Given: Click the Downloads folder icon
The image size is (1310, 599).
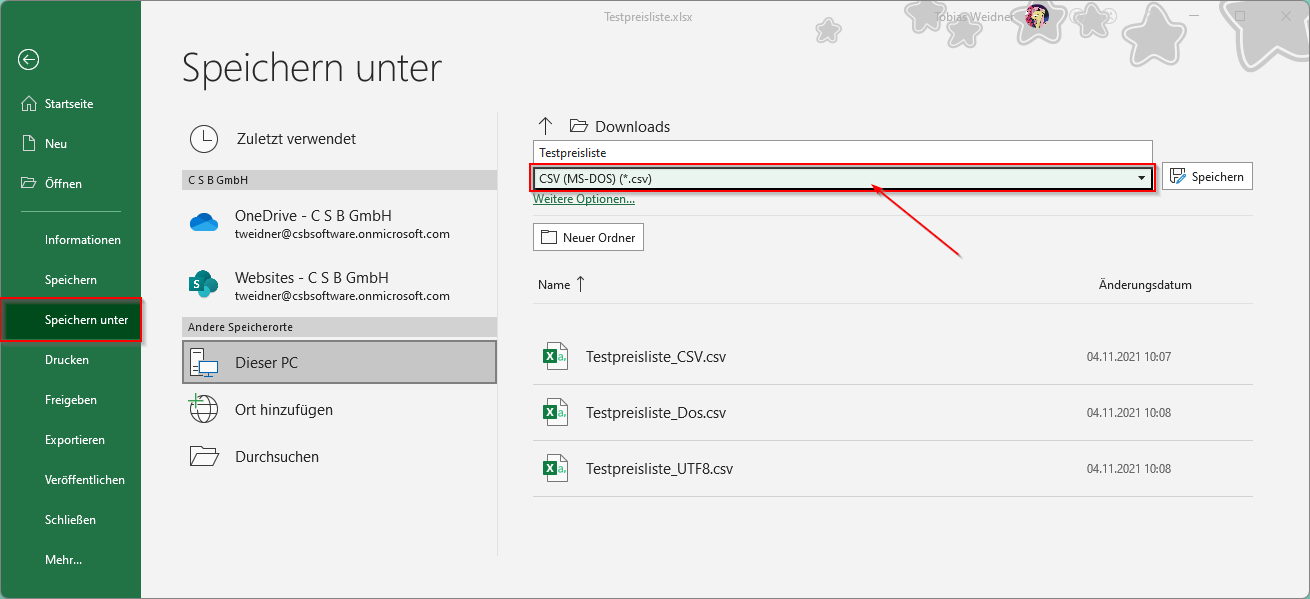Looking at the screenshot, I should click(578, 126).
